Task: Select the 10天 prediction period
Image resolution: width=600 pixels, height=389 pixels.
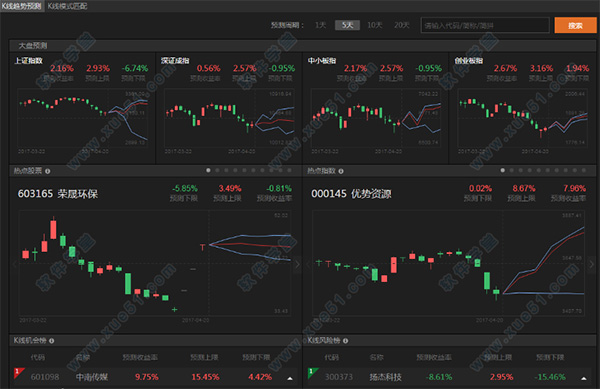Action: pyautogui.click(x=375, y=25)
